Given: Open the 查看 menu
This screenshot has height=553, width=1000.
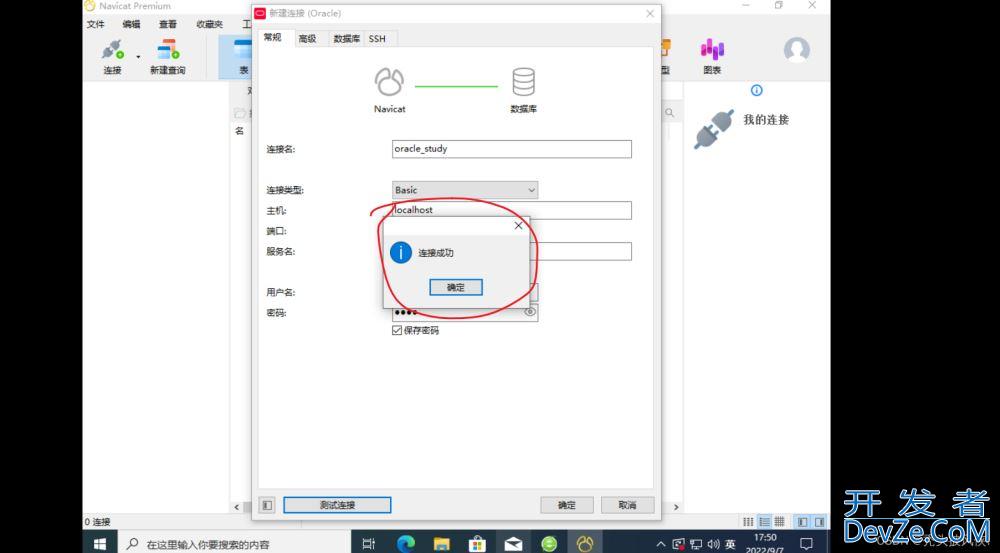Looking at the screenshot, I should click(x=168, y=24).
